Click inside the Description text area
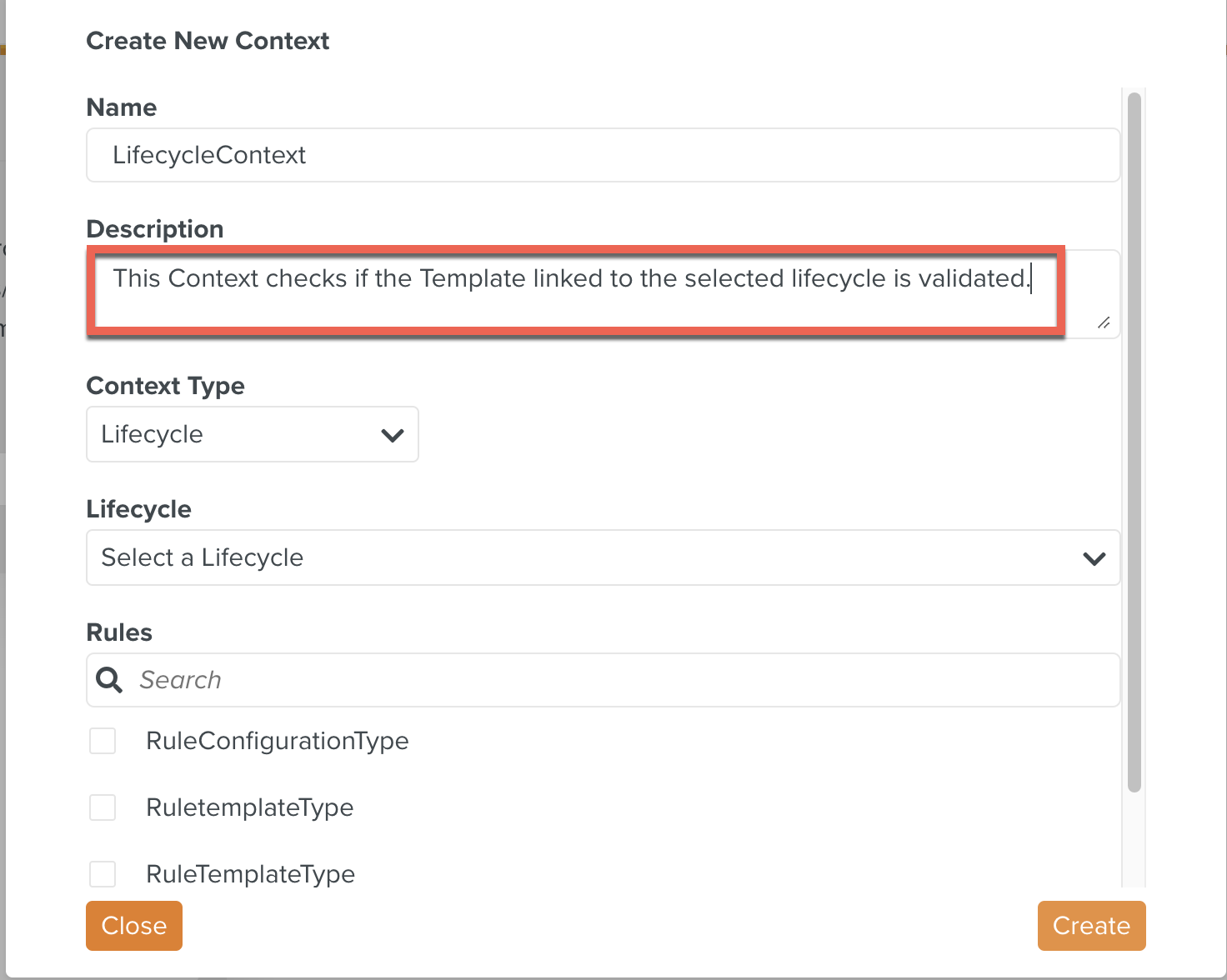 pos(575,292)
